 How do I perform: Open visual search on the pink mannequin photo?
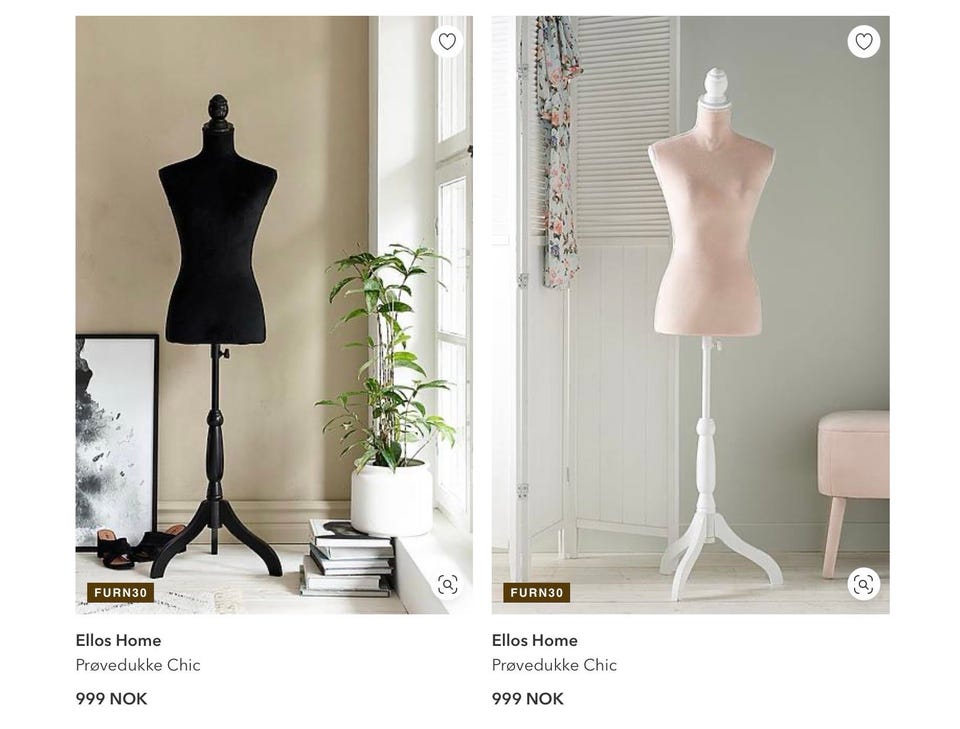pyautogui.click(x=863, y=585)
